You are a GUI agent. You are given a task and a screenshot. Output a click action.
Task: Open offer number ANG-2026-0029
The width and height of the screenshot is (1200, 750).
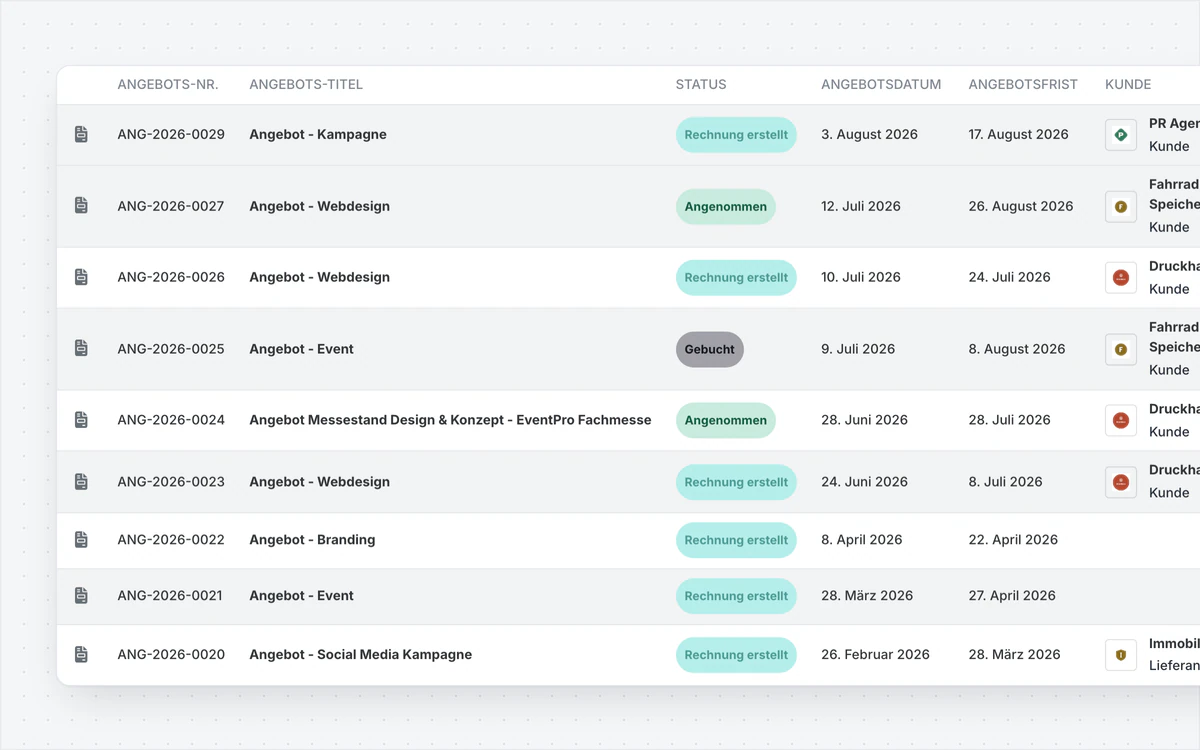(x=171, y=134)
